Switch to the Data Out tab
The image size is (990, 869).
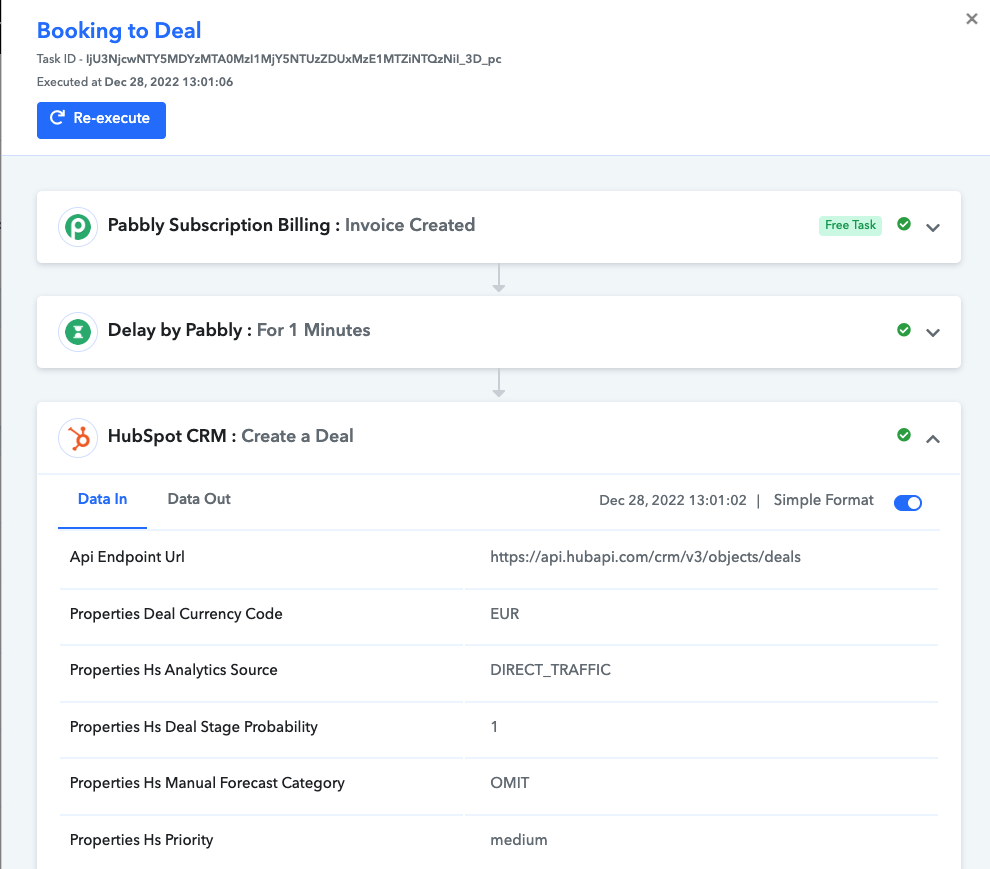(199, 499)
